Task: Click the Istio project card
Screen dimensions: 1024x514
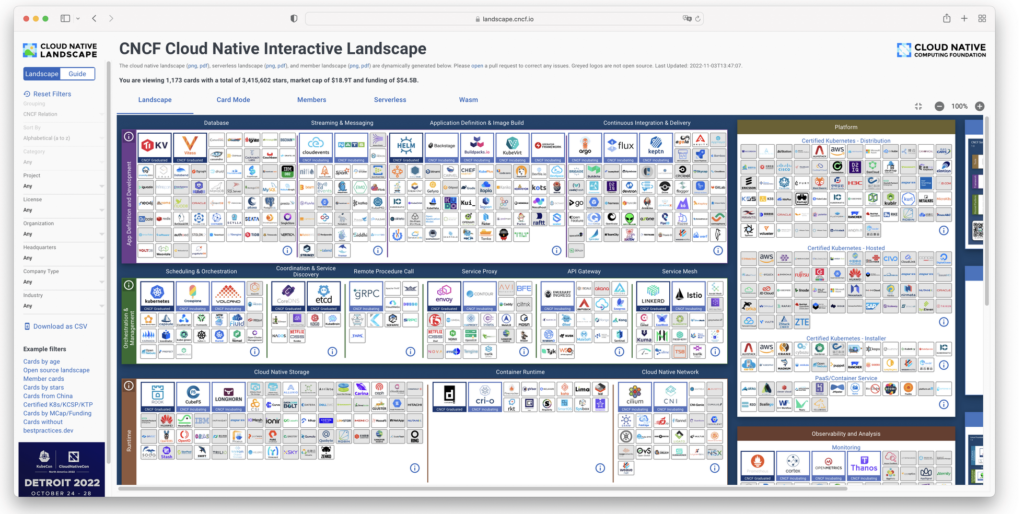Action: pyautogui.click(x=688, y=296)
